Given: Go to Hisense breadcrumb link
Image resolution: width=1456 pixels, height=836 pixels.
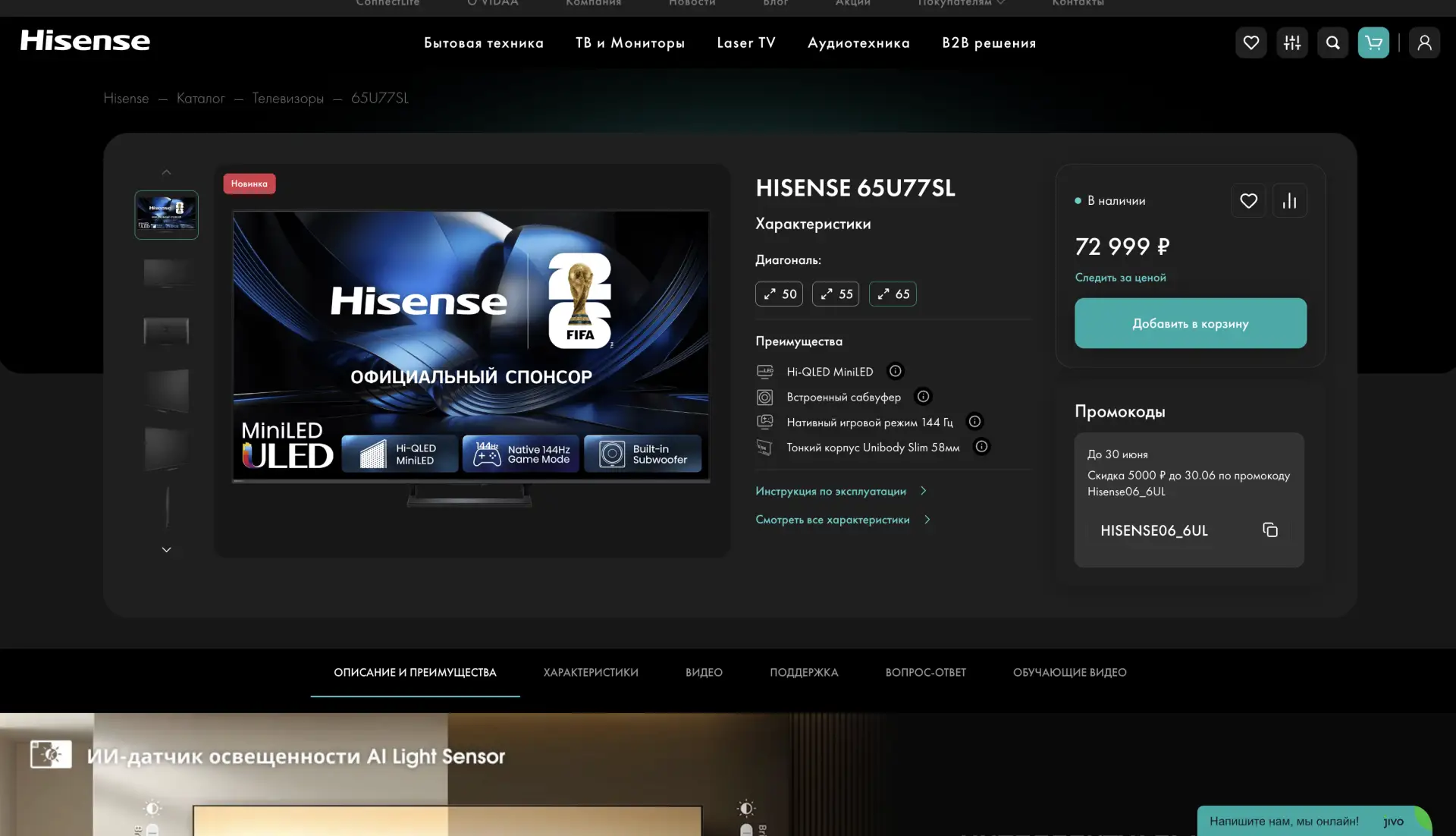Looking at the screenshot, I should (126, 99).
